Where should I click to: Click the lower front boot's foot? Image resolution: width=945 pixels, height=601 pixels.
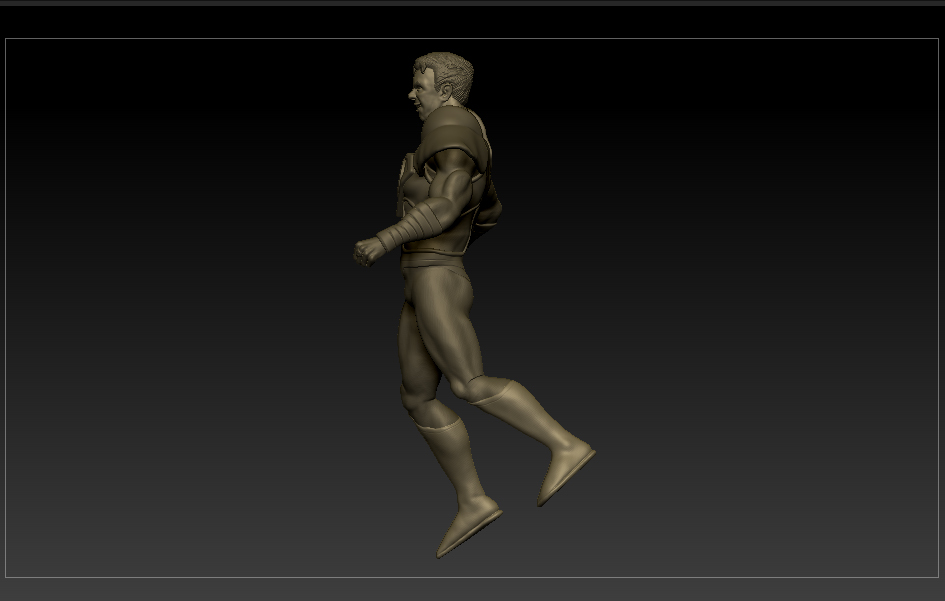click(468, 526)
